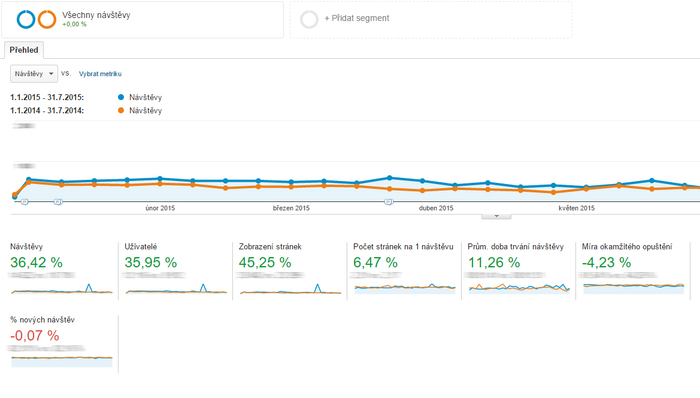This screenshot has height=398, width=700.
Task: Click the orange Návštěvy legend dot for 2014
Action: coord(121,110)
